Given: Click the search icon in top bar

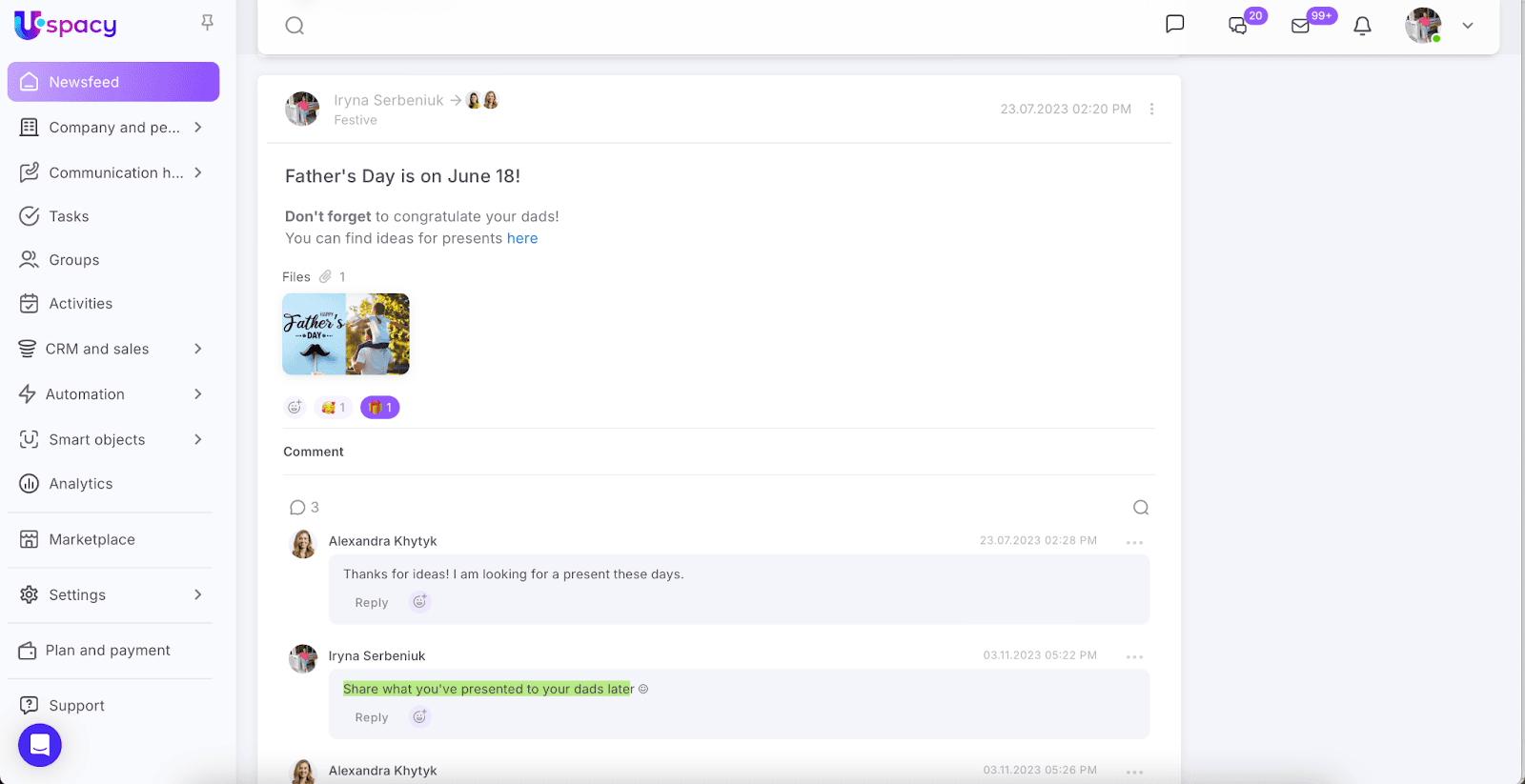Looking at the screenshot, I should (x=295, y=26).
